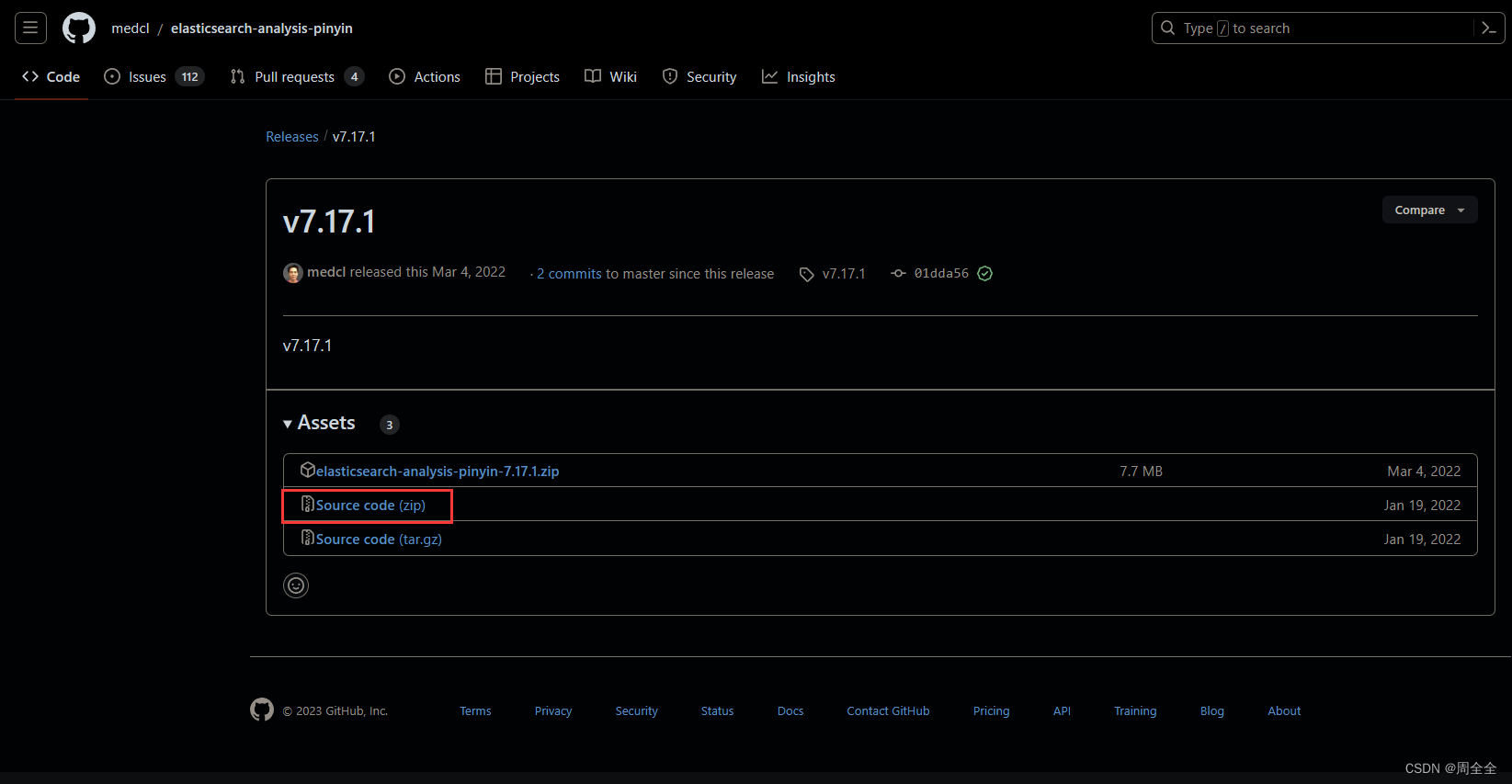The image size is (1512, 784).
Task: Open the Privacy footer link
Action: point(553,711)
